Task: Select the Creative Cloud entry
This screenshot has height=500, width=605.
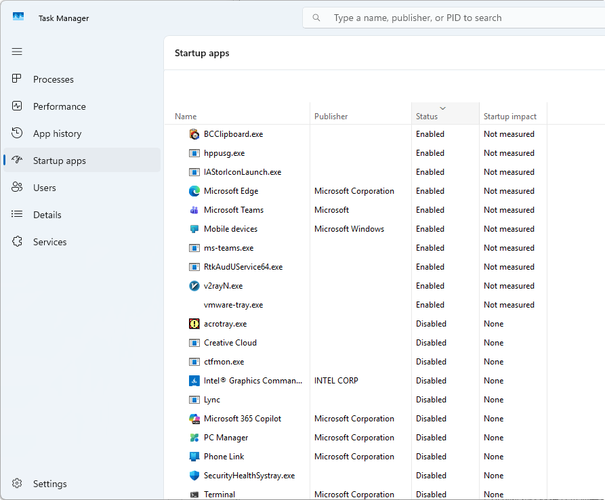Action: [230, 343]
